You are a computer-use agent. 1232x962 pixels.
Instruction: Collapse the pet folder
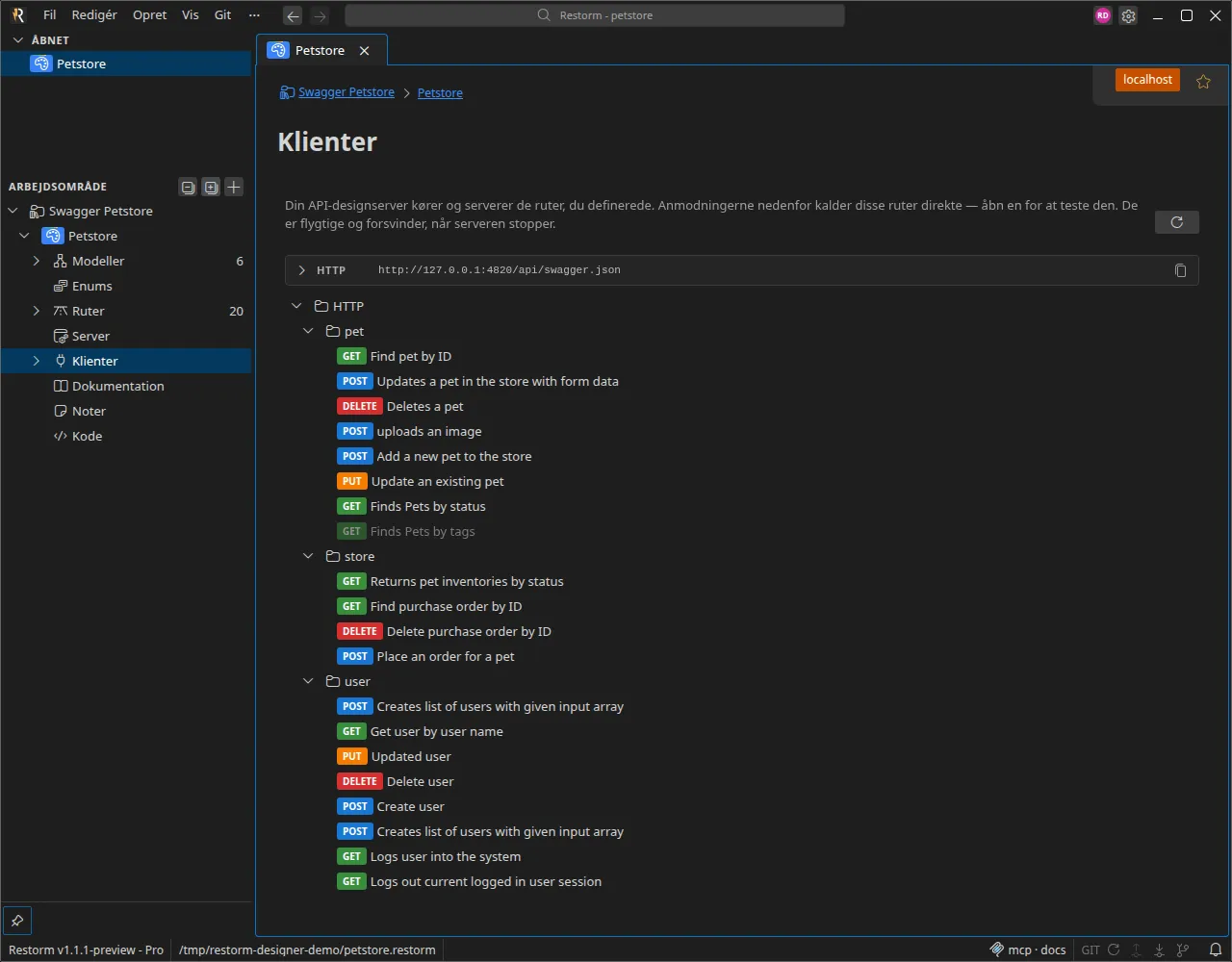(308, 331)
